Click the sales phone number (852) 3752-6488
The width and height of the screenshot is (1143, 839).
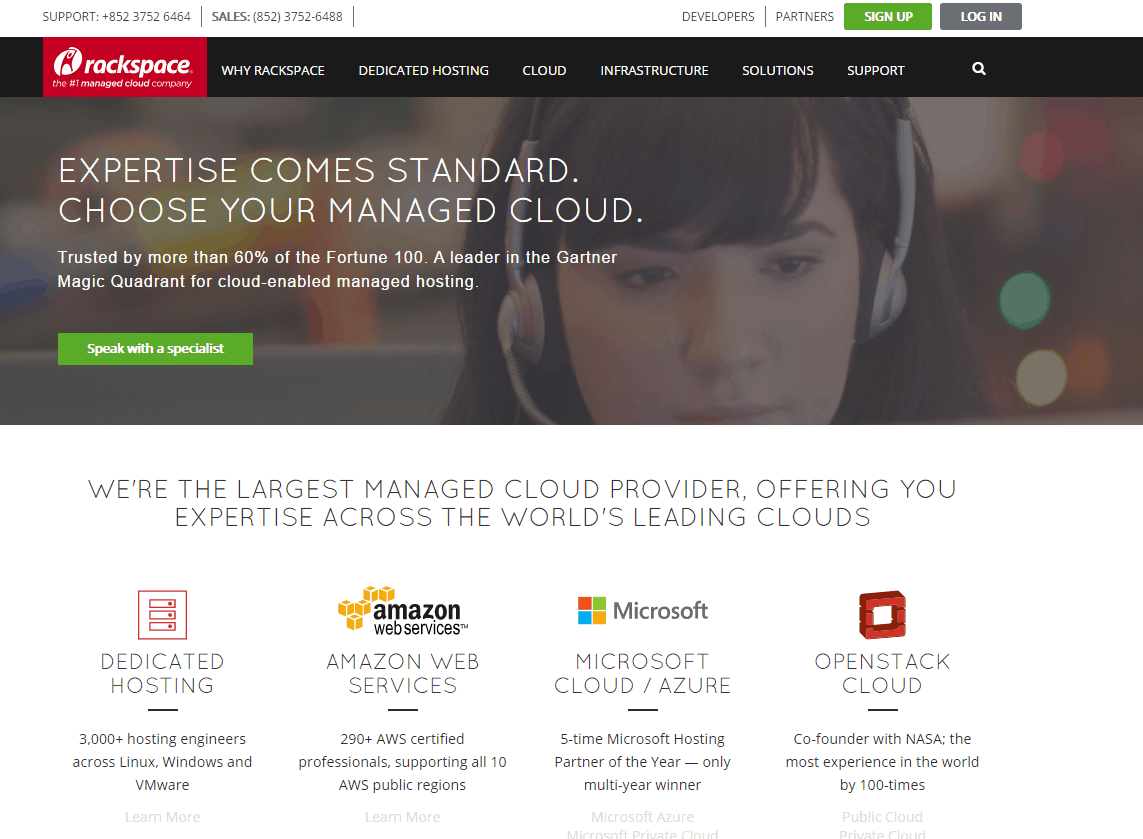(297, 17)
